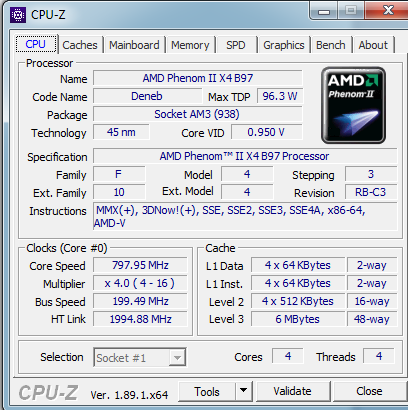The image size is (408, 412).
Task: View the About tab
Action: [x=373, y=45]
